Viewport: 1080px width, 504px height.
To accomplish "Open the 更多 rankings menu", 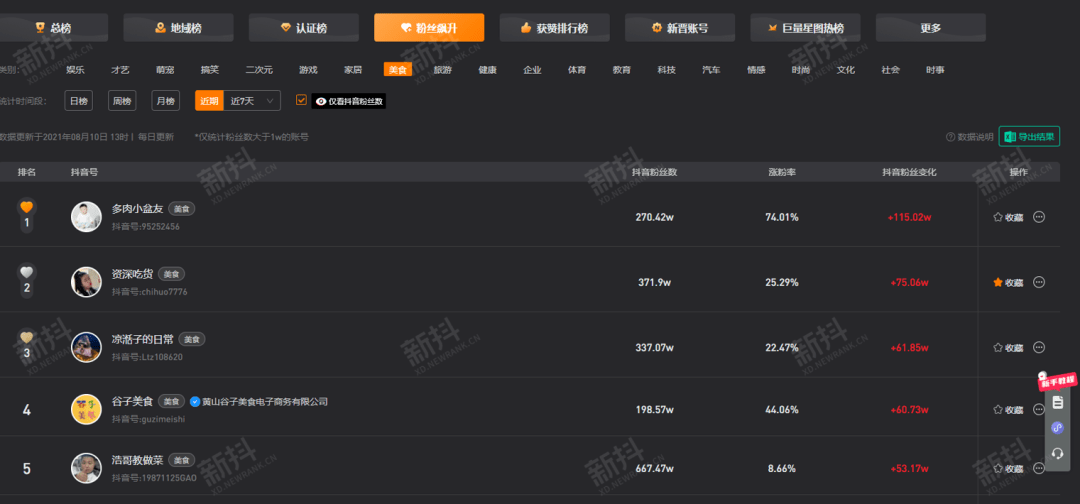I will pyautogui.click(x=931, y=28).
